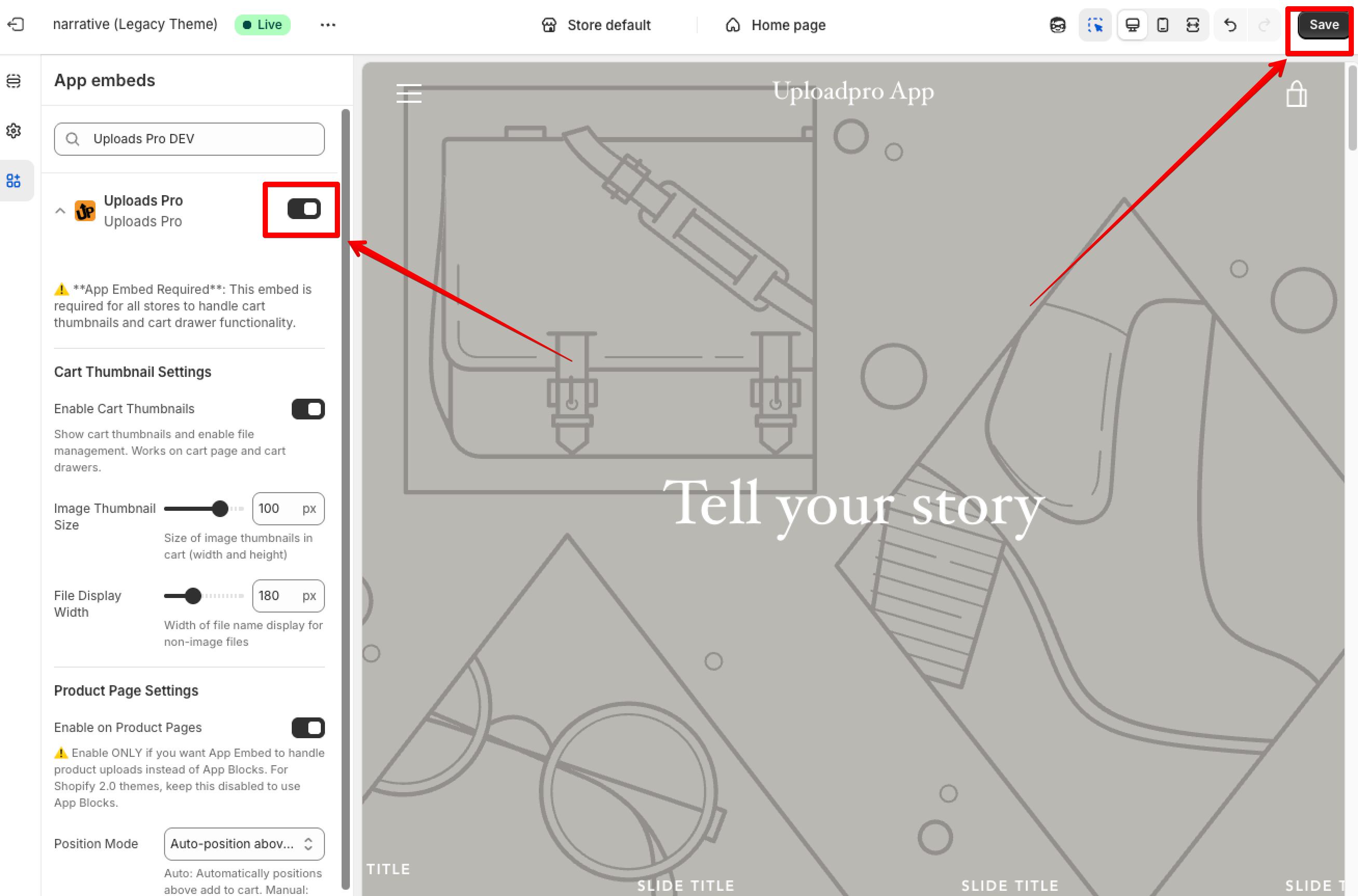Click the Live status badge
The height and width of the screenshot is (896, 1358).
click(263, 24)
